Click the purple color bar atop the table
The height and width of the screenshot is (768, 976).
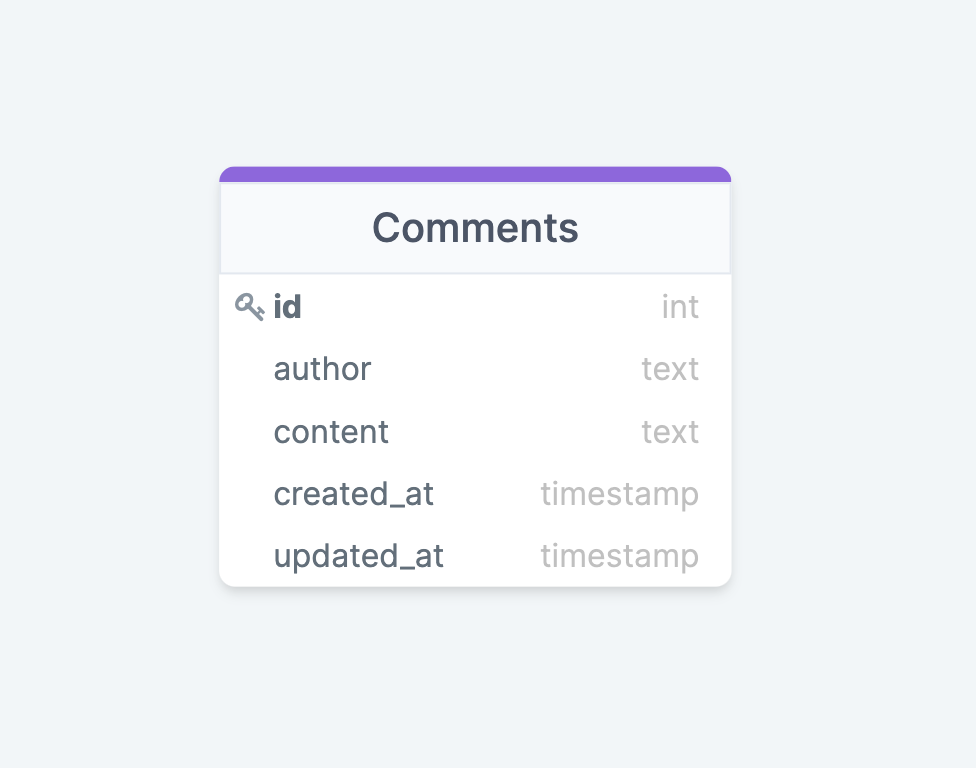click(x=475, y=174)
